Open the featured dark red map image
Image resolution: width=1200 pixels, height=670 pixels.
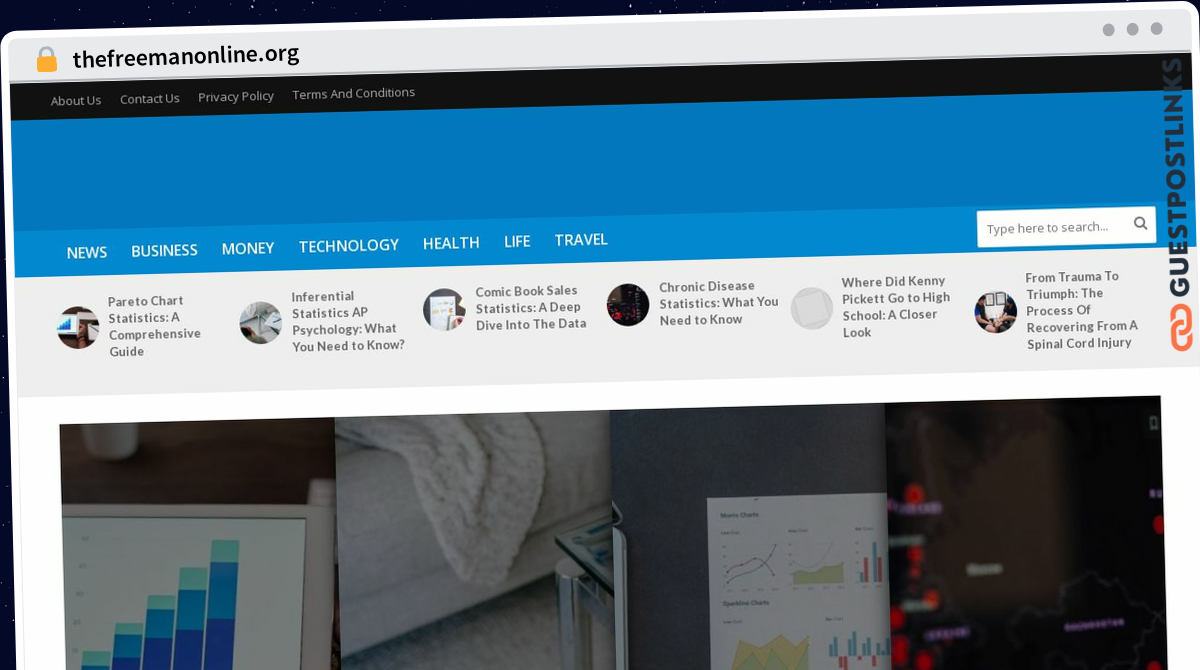coord(1024,533)
